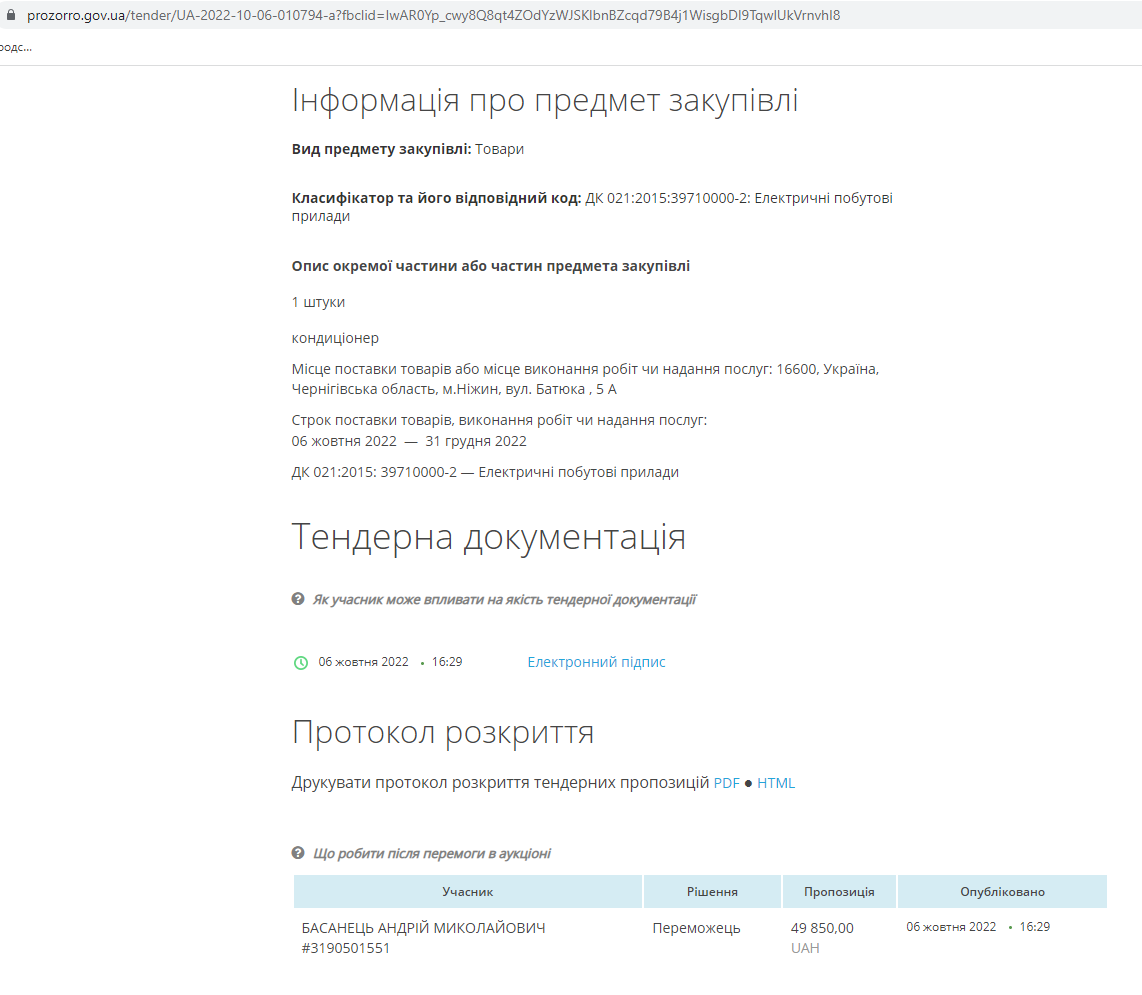1142x995 pixels.
Task: Click the 49 850,00 UAH proposal amount
Action: click(x=822, y=928)
